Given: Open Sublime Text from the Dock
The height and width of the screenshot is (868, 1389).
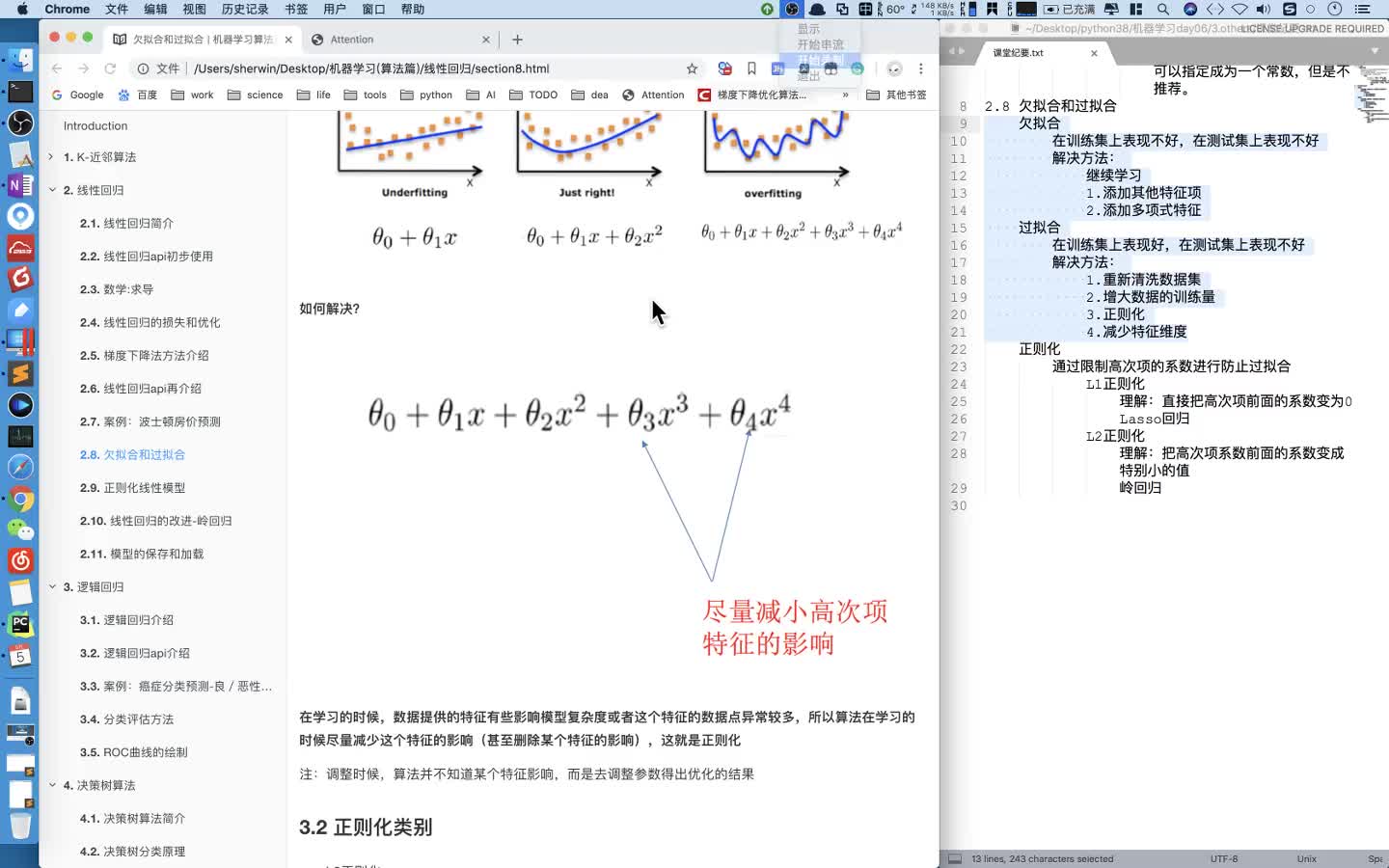Looking at the screenshot, I should click(20, 373).
